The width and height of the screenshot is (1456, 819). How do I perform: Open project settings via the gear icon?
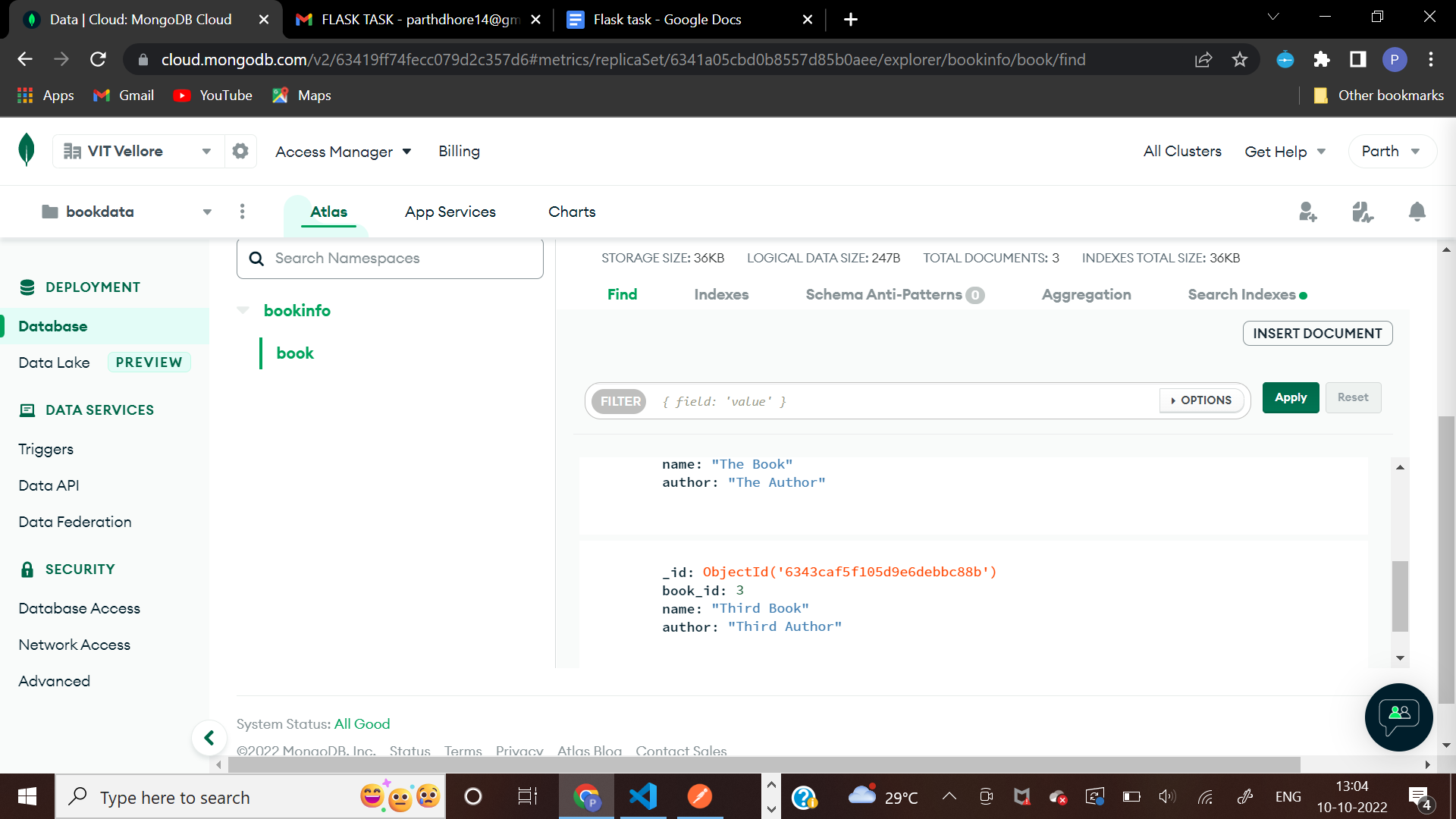[240, 151]
